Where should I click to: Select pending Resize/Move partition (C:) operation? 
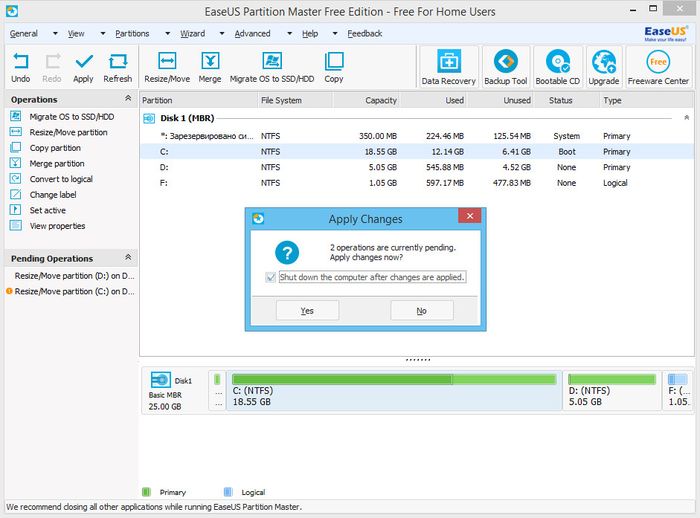point(71,292)
